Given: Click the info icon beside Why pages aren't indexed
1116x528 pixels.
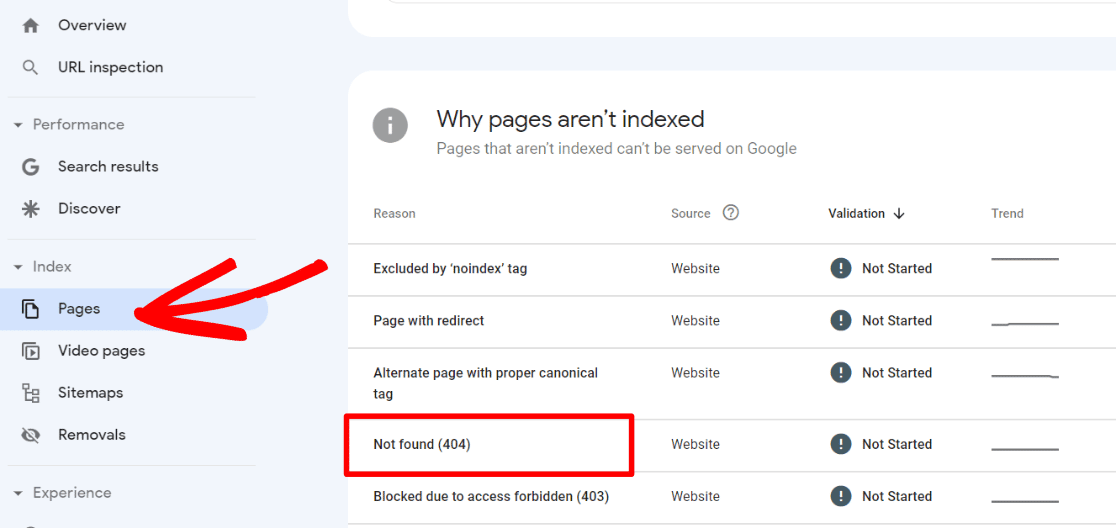Looking at the screenshot, I should click(390, 126).
